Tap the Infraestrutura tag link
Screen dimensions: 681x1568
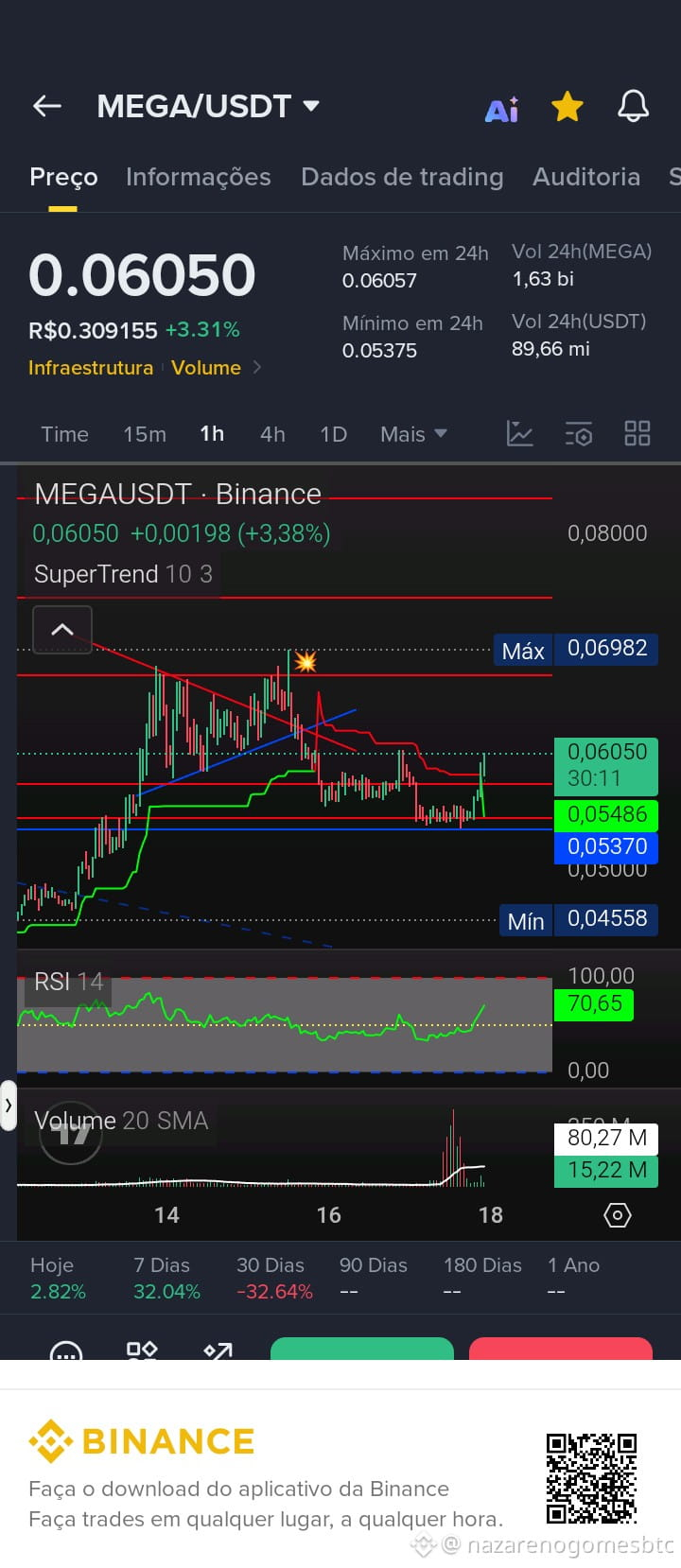[91, 368]
